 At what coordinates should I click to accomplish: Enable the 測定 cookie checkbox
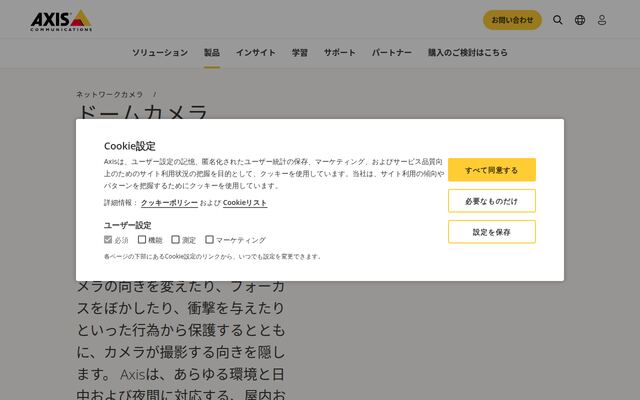click(x=176, y=240)
